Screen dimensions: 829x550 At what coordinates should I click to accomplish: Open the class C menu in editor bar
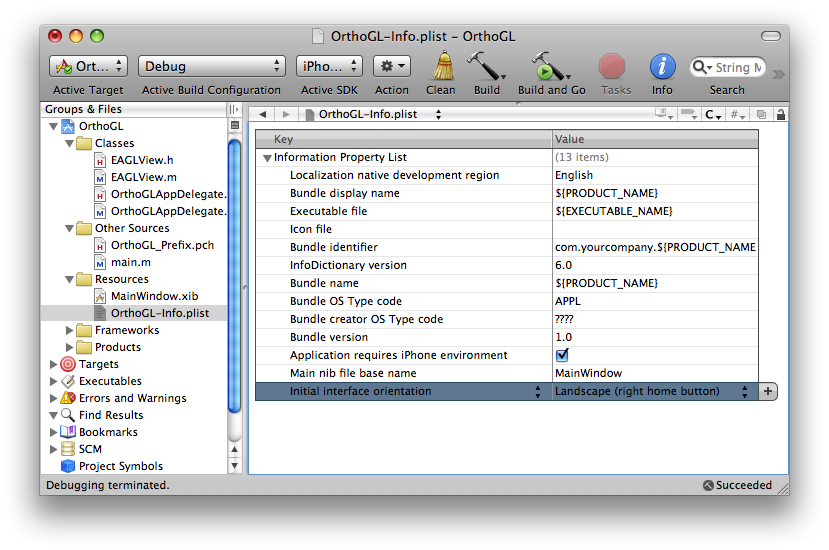coord(713,114)
